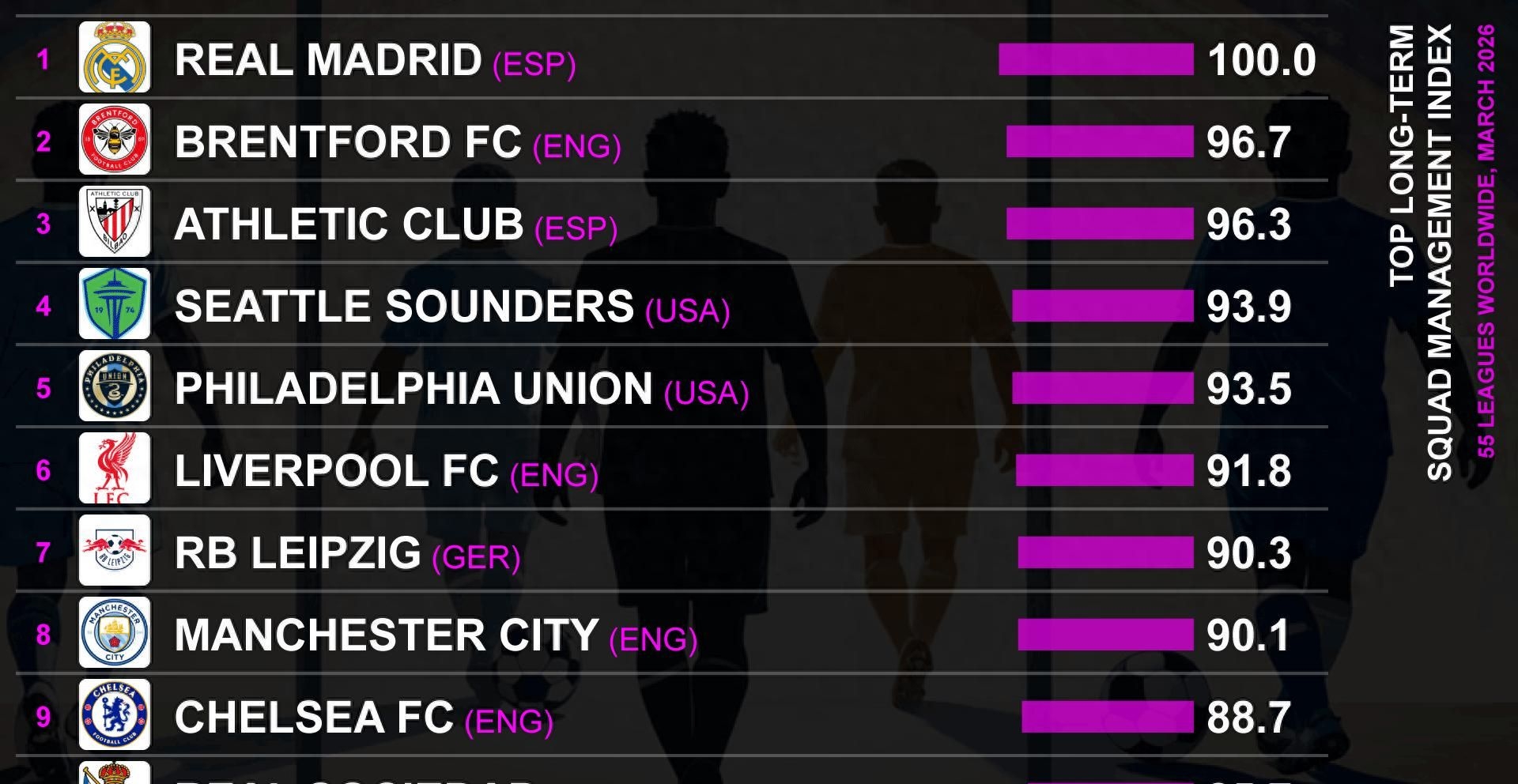
Task: Click the Seattle Sounders logo
Action: (x=115, y=304)
